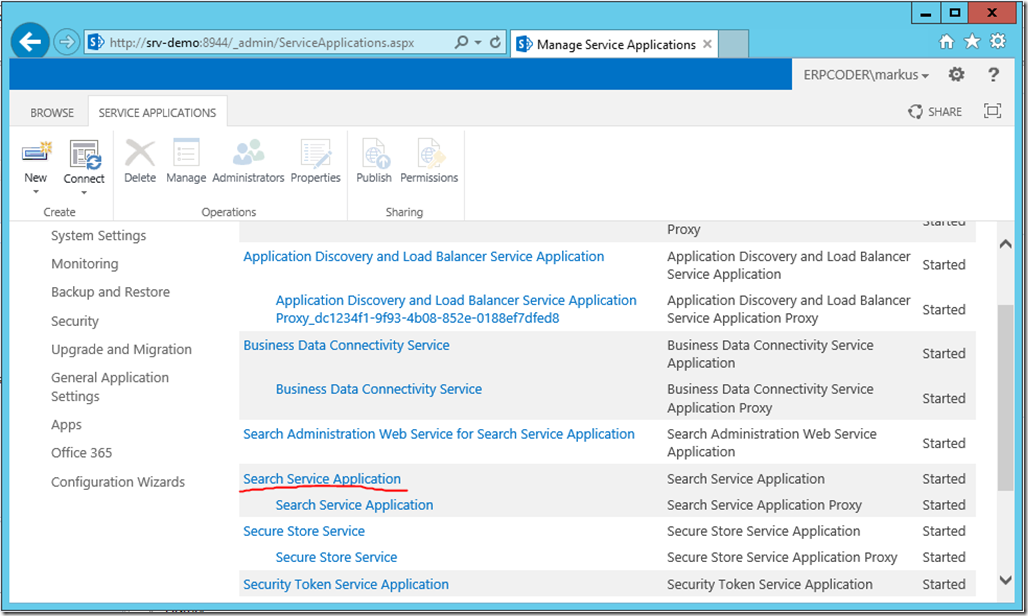Open Manage from the ribbon

pos(186,155)
